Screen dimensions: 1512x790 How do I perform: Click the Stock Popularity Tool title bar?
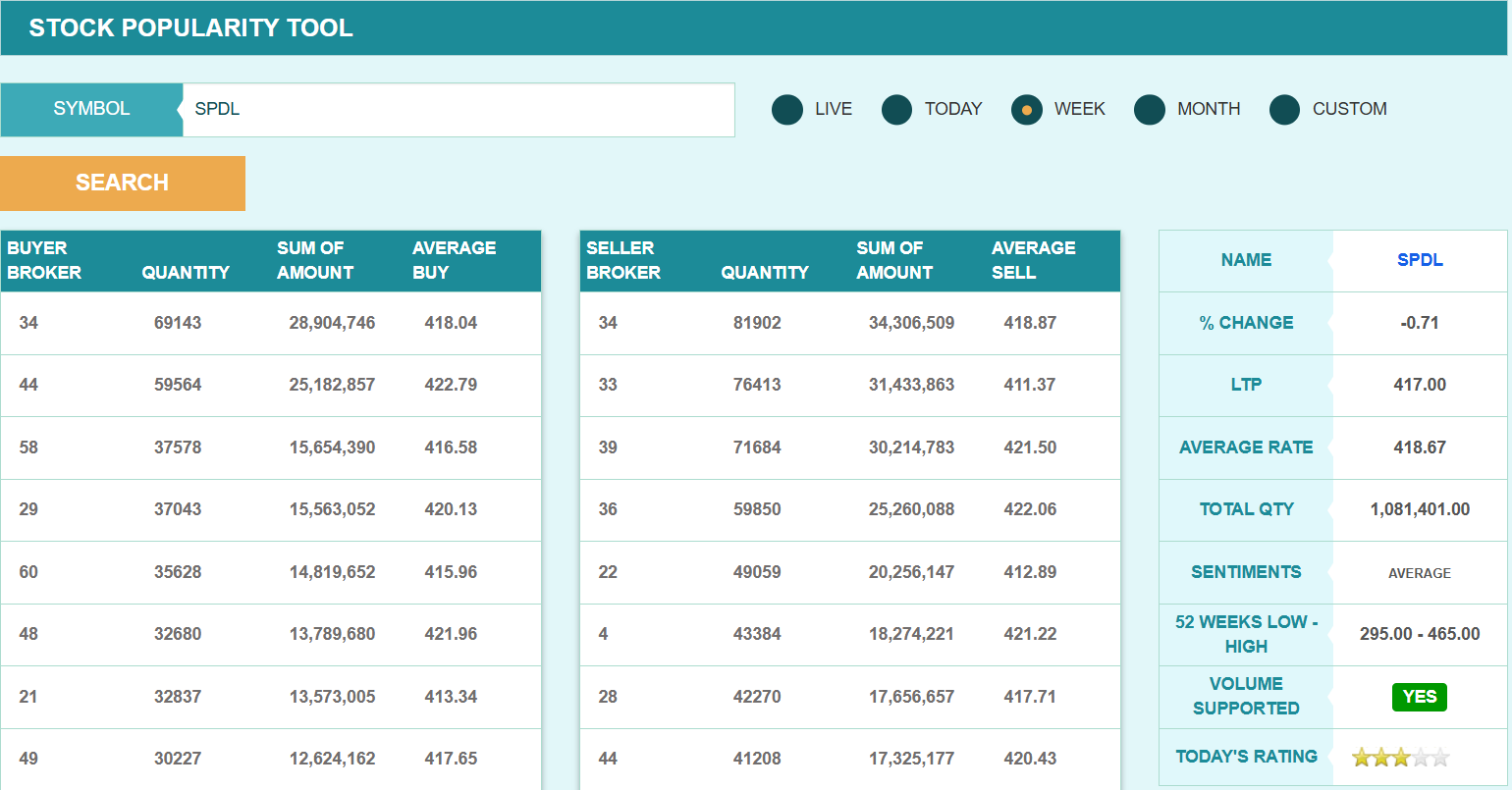click(x=190, y=27)
